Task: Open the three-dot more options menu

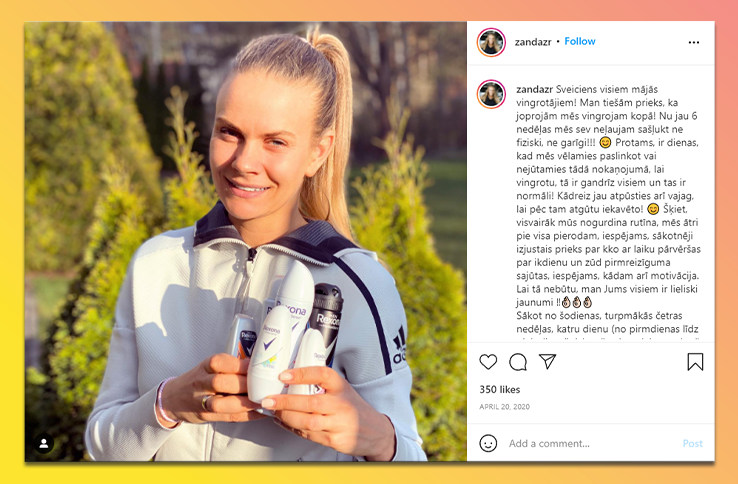Action: click(694, 42)
